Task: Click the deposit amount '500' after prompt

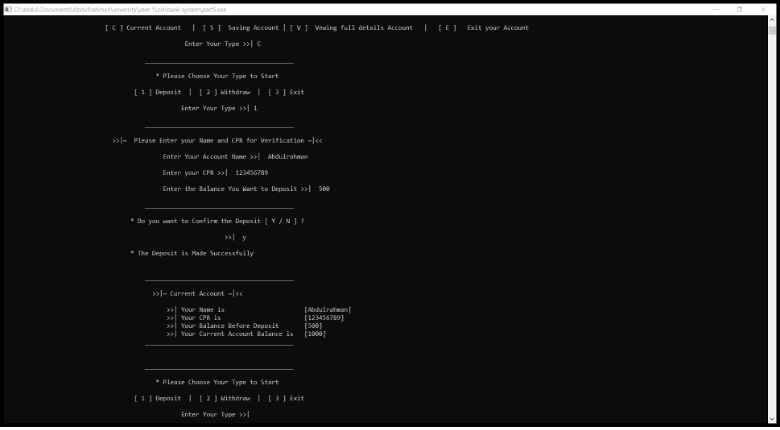Action: (x=324, y=189)
